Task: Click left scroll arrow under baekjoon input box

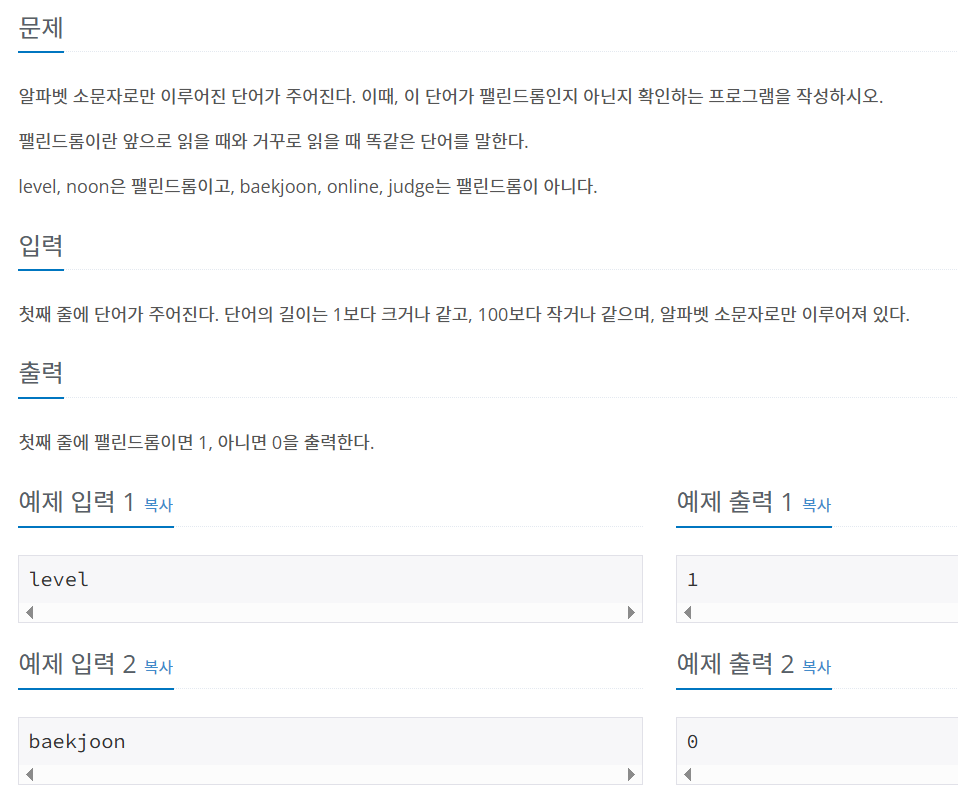Action: pos(29,774)
